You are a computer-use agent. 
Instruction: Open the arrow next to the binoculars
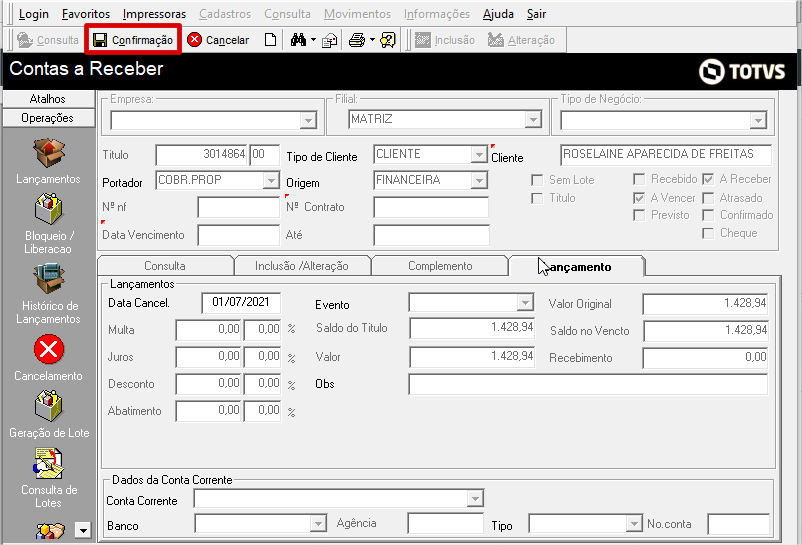[x=314, y=40]
